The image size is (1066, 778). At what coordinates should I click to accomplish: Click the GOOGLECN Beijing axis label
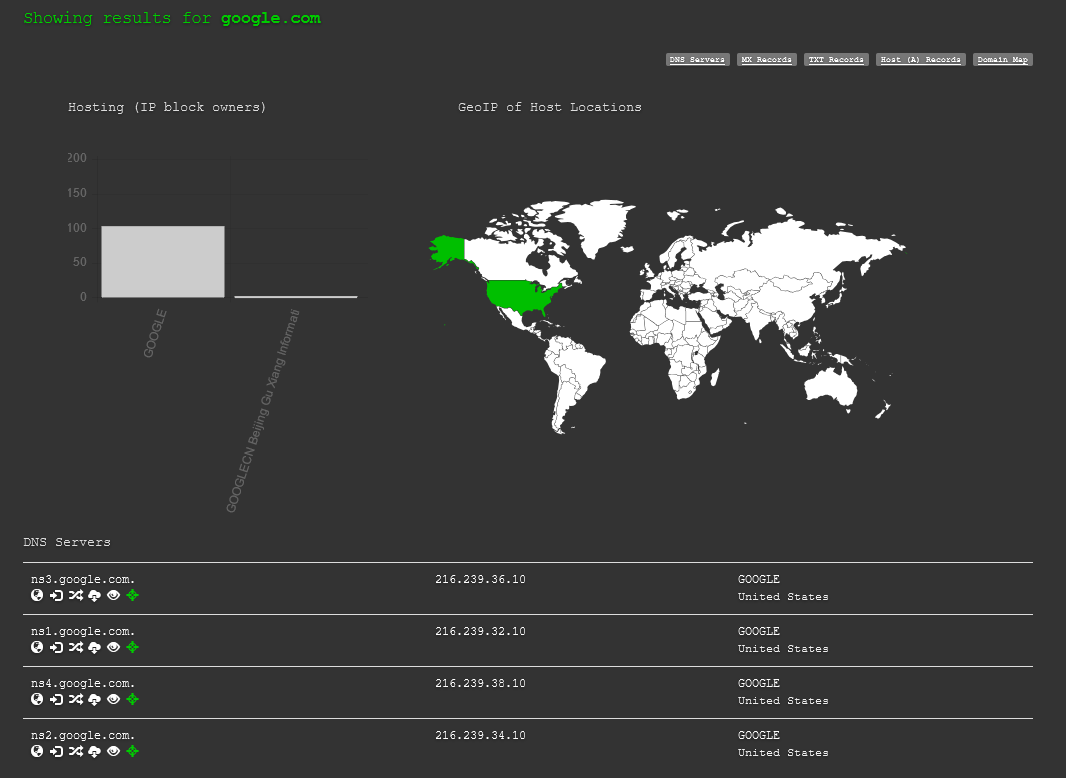click(262, 411)
